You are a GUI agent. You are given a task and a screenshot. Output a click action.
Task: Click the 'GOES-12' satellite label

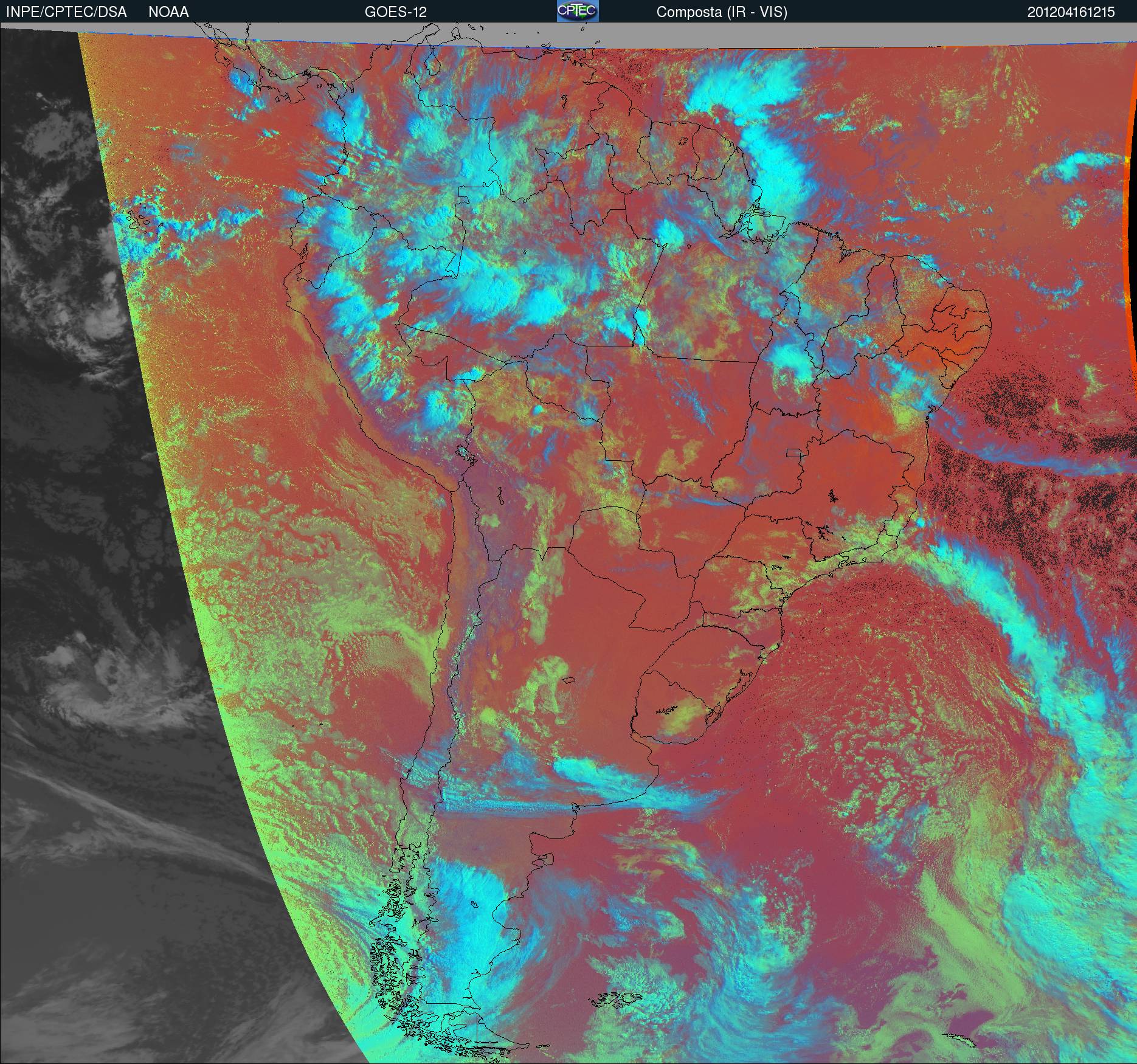click(x=395, y=12)
